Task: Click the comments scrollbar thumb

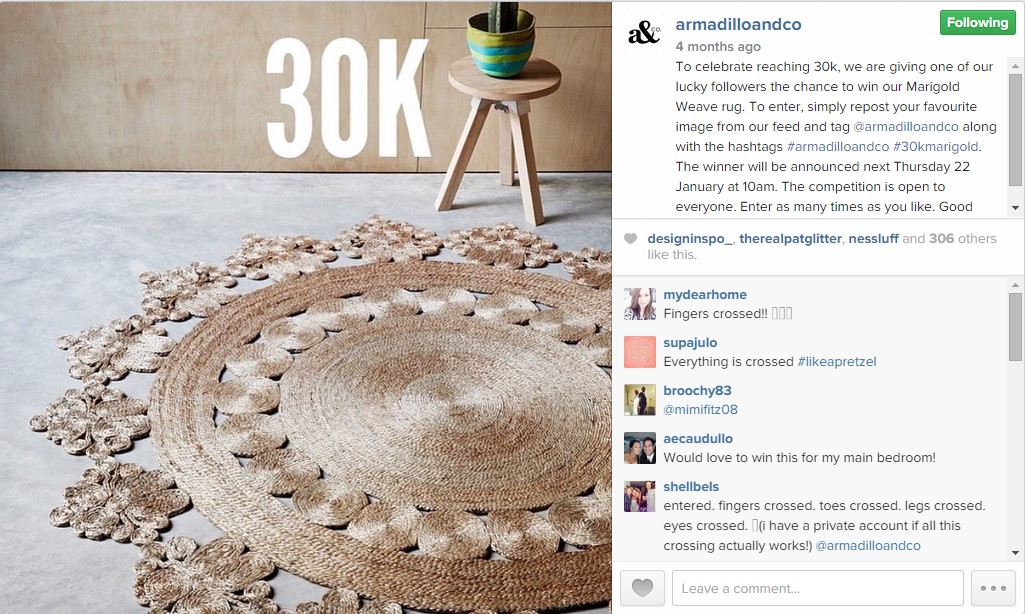Action: (x=1015, y=326)
